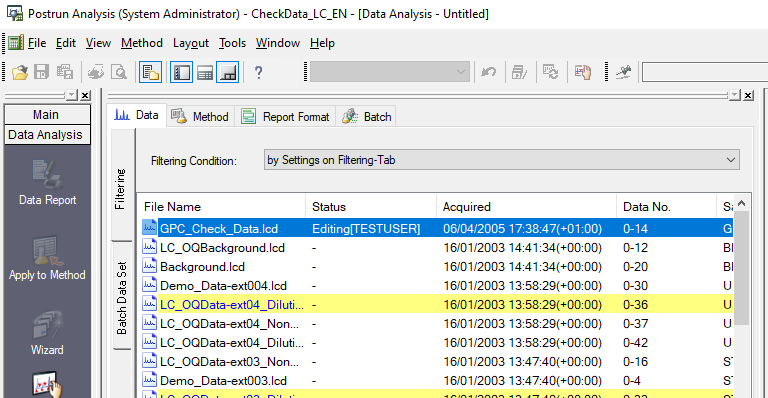
Task: Click file icon beside Background.lcd
Action: point(149,266)
